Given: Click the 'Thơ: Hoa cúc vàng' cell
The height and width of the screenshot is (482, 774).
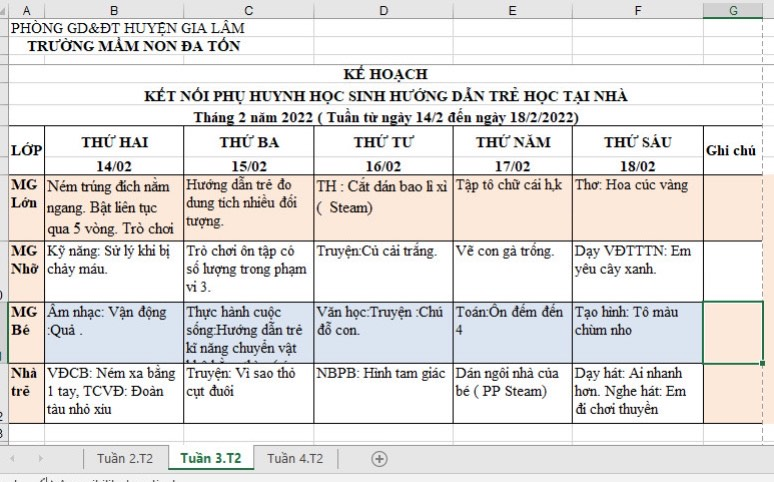Looking at the screenshot, I should [637, 207].
